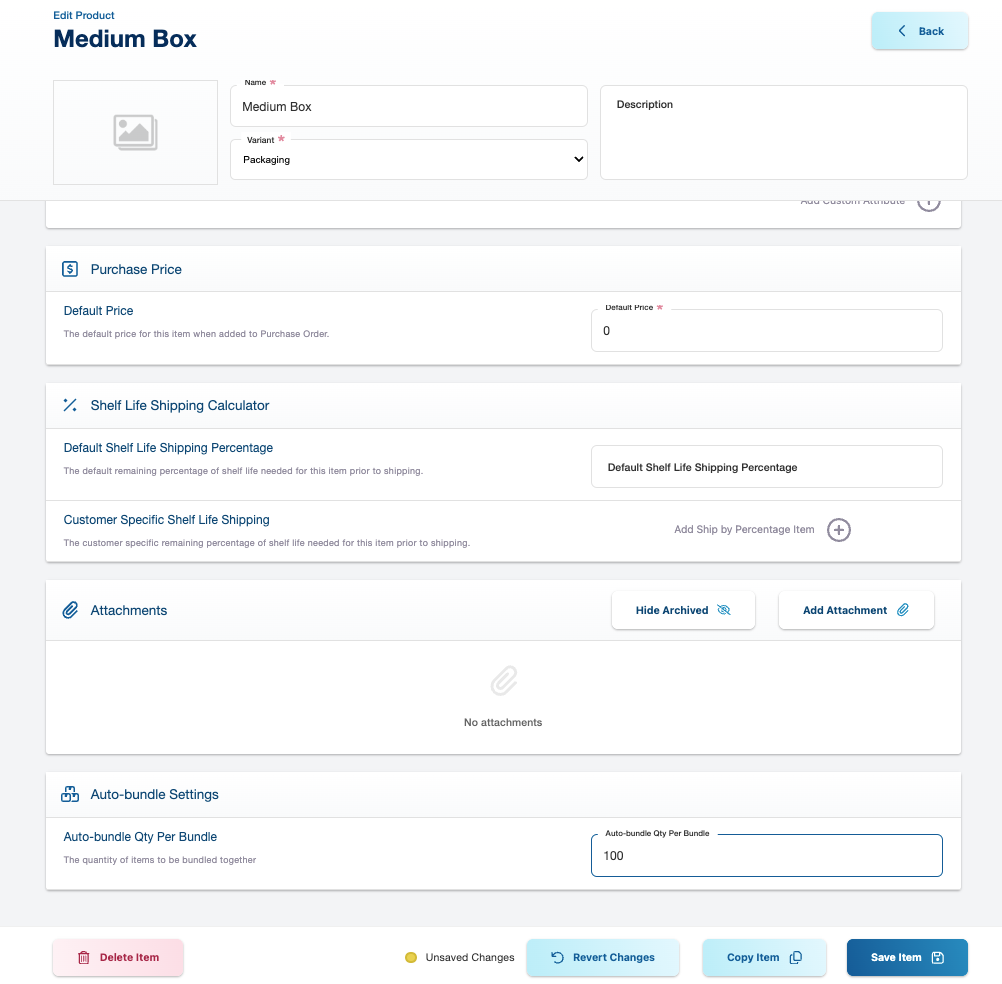Viewport: 1002px width, 984px height.
Task: Click the Auto-bundle Settings boxes icon
Action: pyautogui.click(x=70, y=794)
